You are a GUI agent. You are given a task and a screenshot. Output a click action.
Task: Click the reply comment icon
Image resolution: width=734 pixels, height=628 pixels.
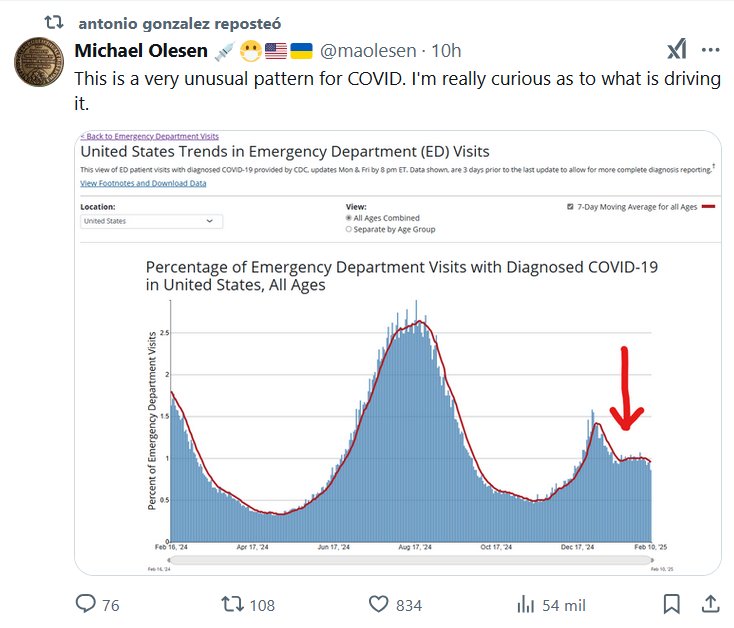(87, 604)
